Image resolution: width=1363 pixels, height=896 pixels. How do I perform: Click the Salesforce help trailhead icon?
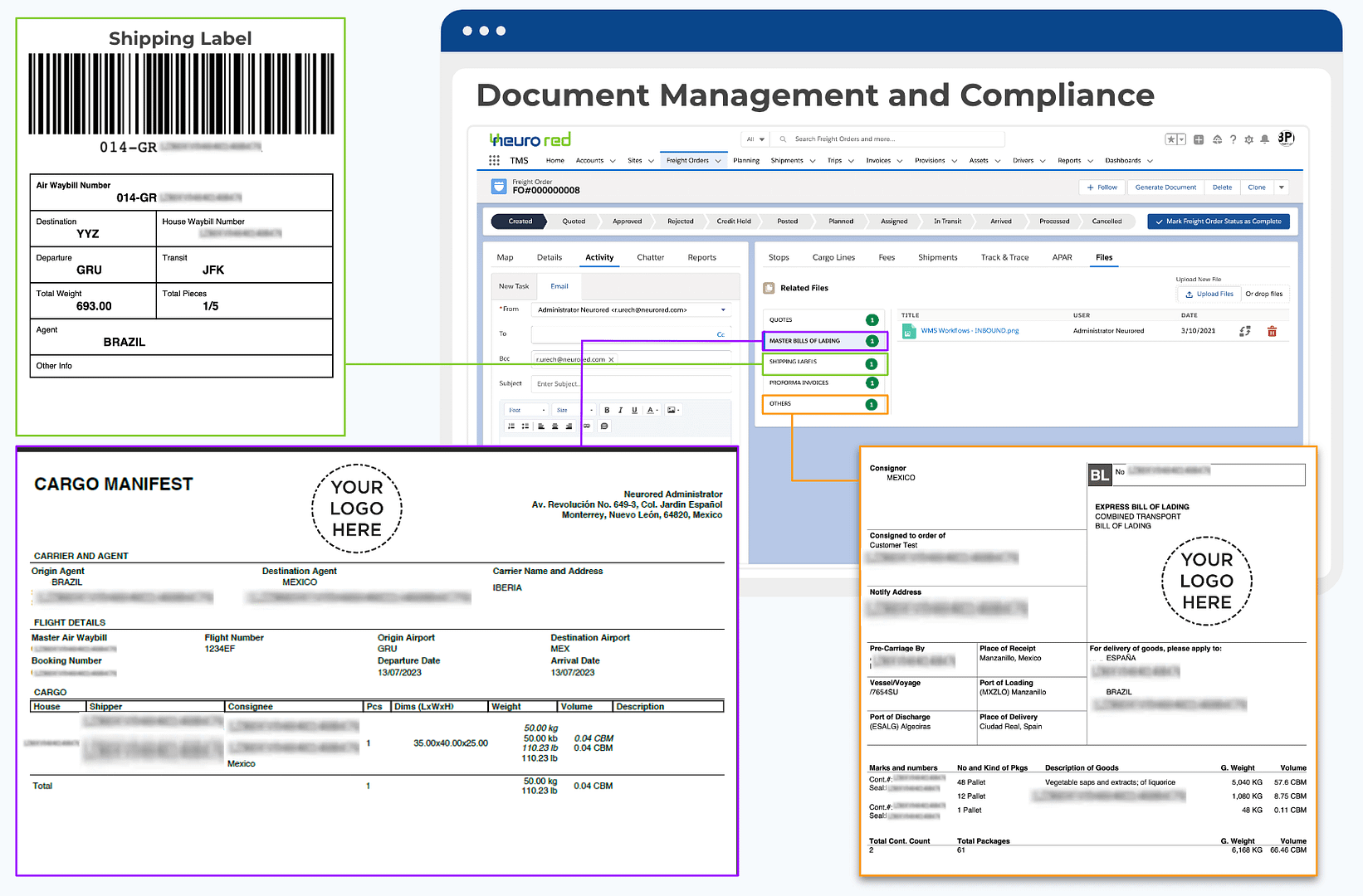pos(1217,139)
